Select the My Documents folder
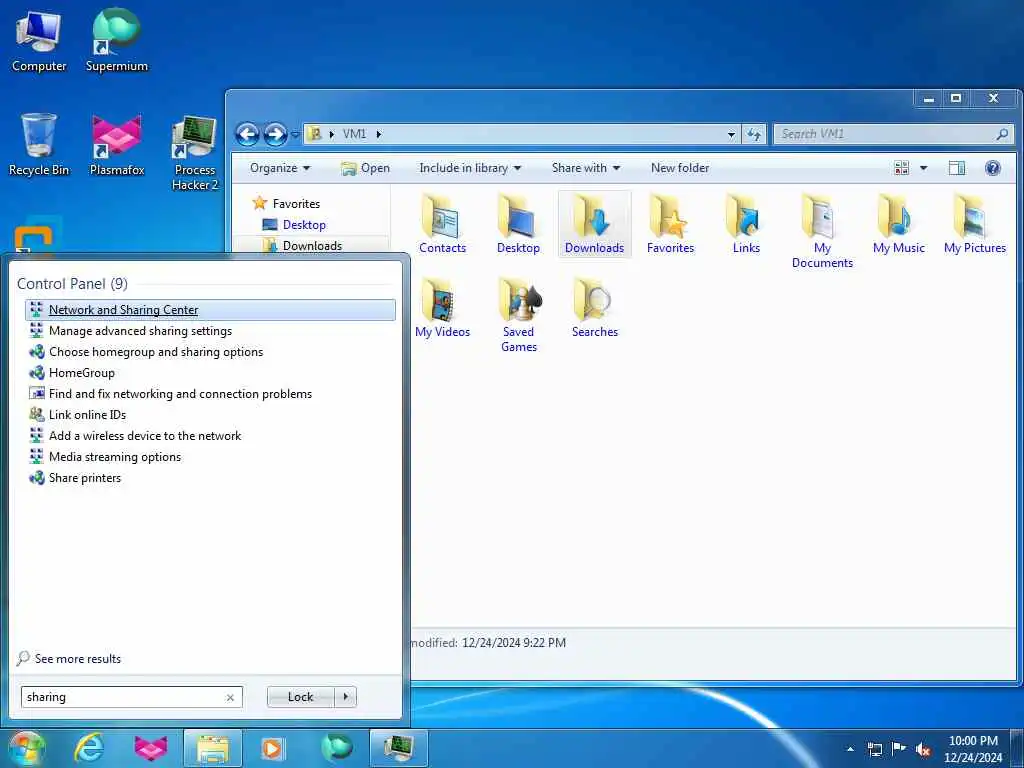 click(x=822, y=231)
